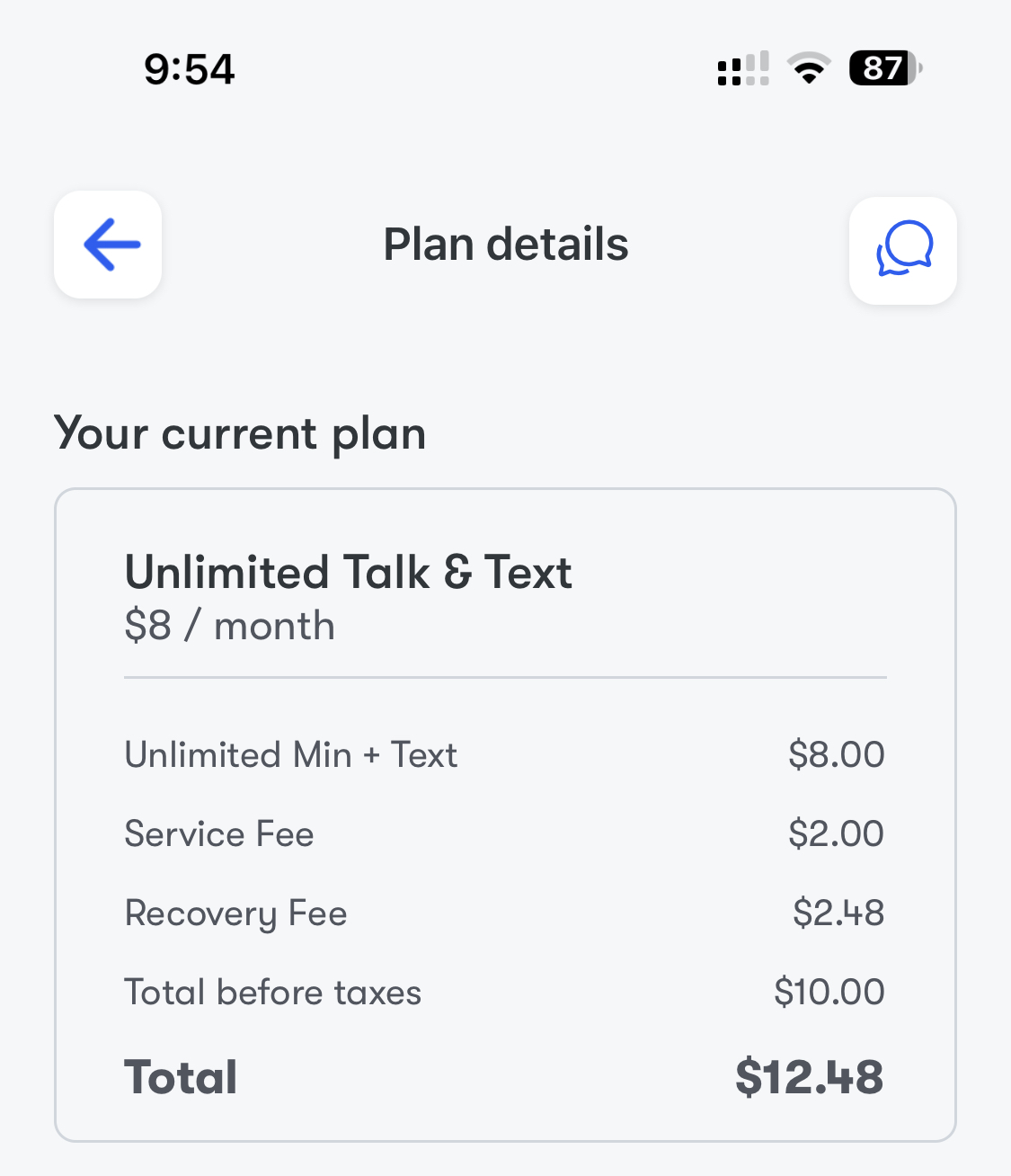Tap the cellular signal bars icon
The height and width of the screenshot is (1176, 1011).
[743, 68]
